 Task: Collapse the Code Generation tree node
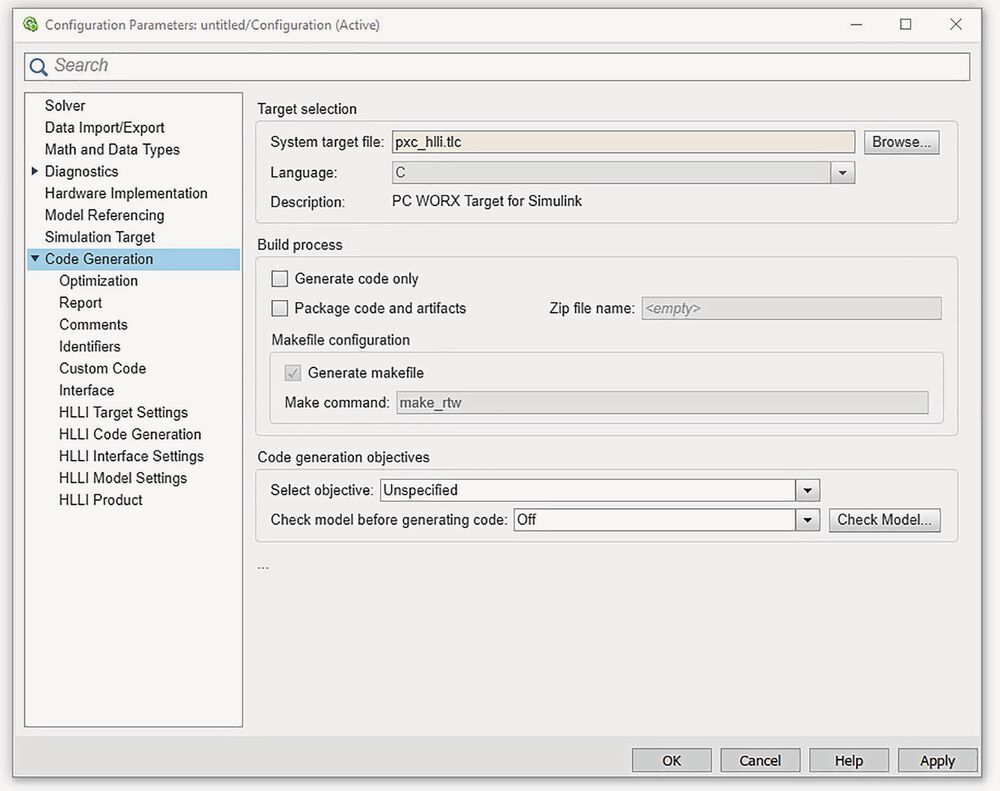coord(34,259)
